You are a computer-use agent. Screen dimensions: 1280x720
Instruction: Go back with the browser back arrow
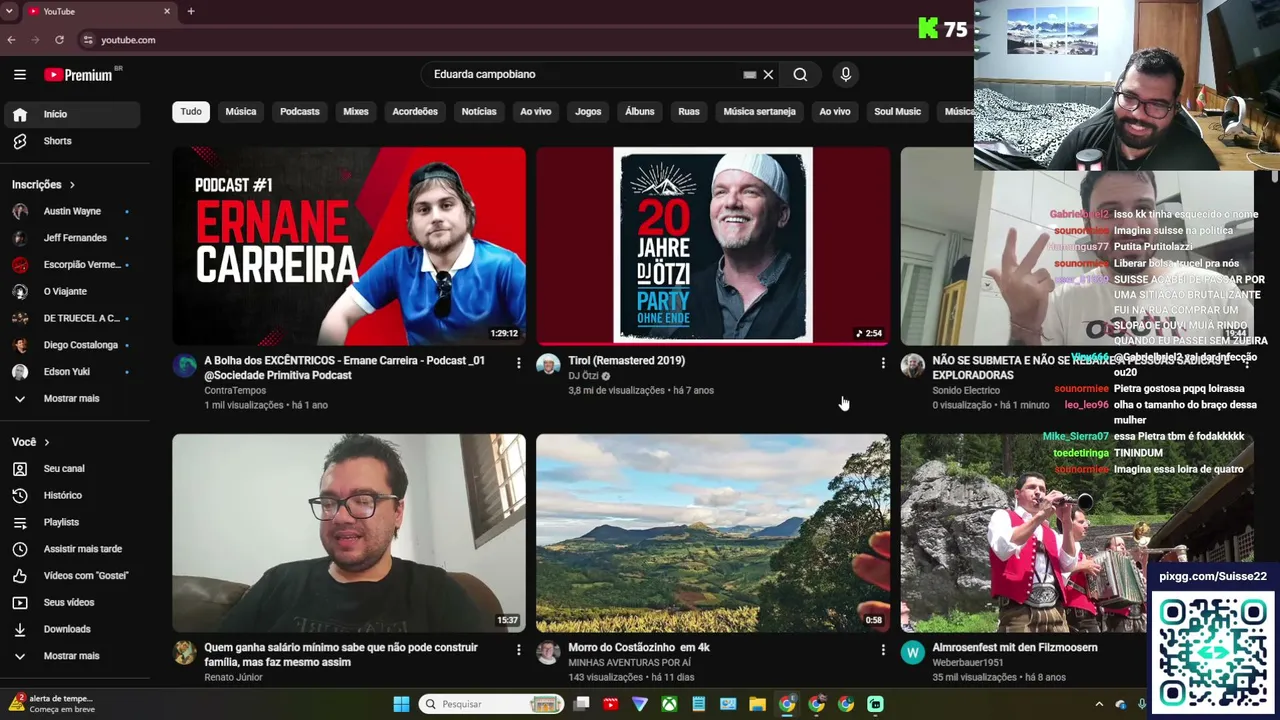point(11,40)
